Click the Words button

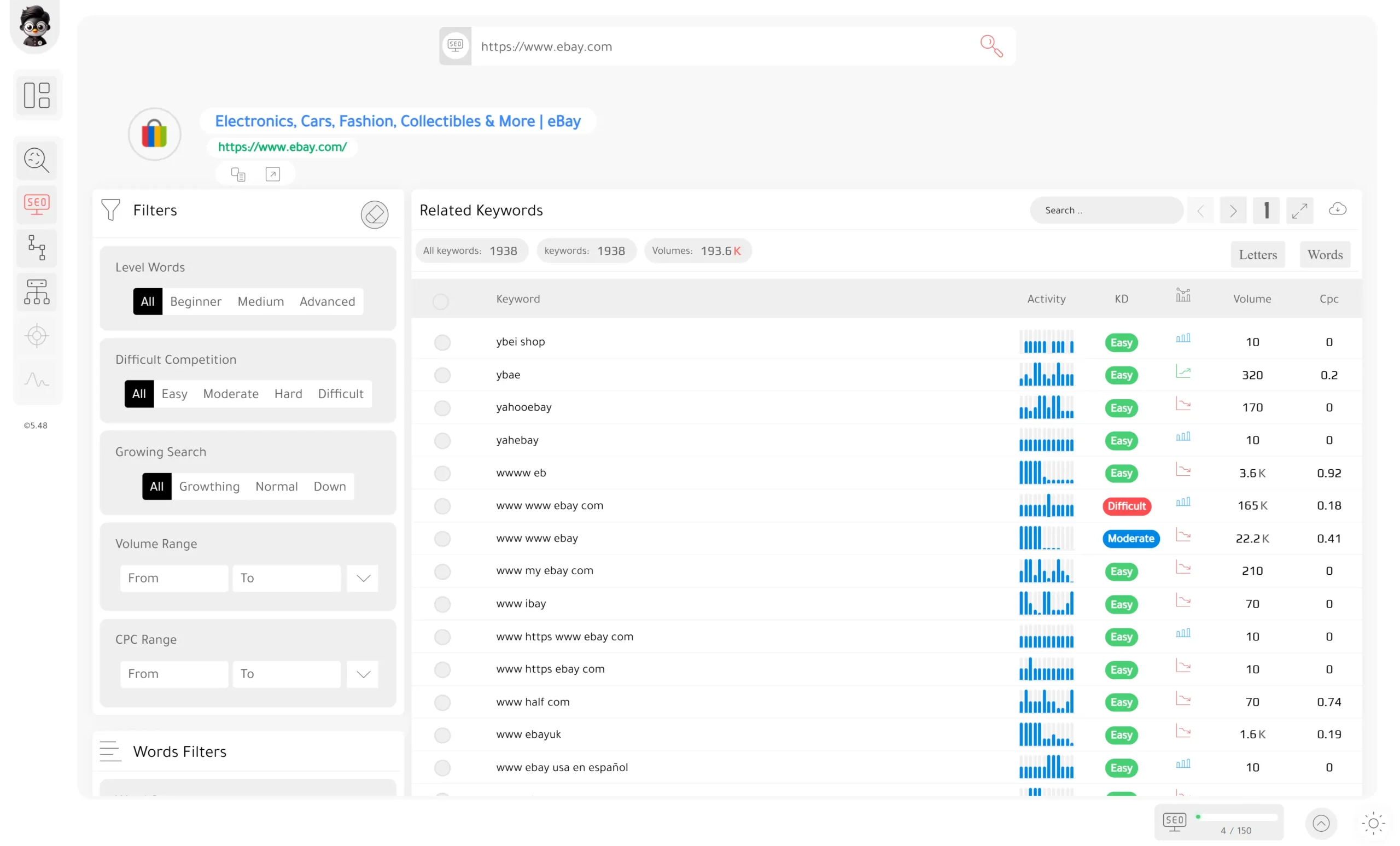(1325, 254)
